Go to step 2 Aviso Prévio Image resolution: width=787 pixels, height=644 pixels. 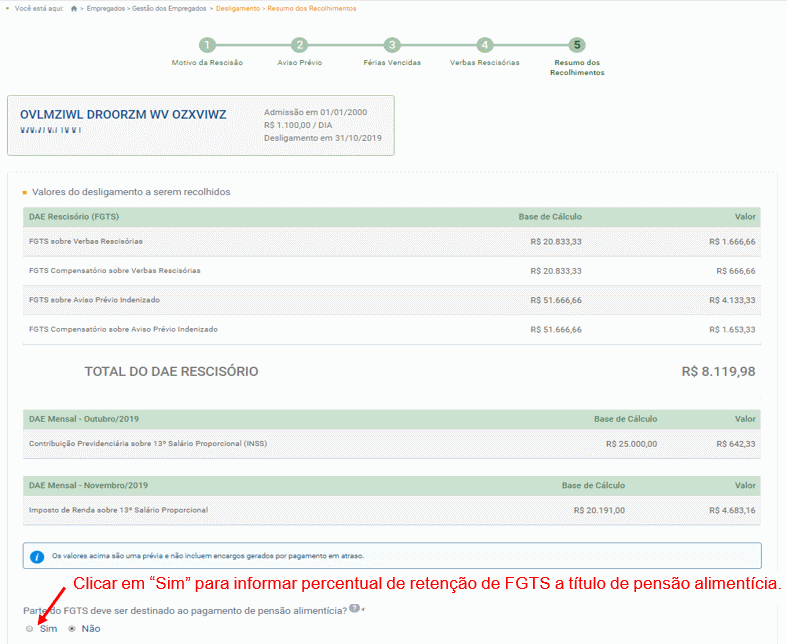click(x=300, y=45)
